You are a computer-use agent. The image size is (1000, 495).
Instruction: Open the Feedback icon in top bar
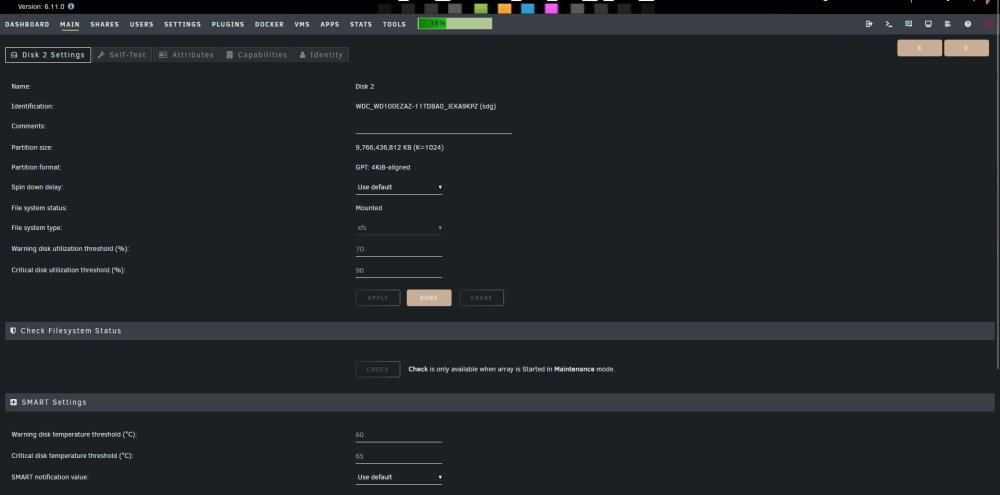[x=908, y=24]
